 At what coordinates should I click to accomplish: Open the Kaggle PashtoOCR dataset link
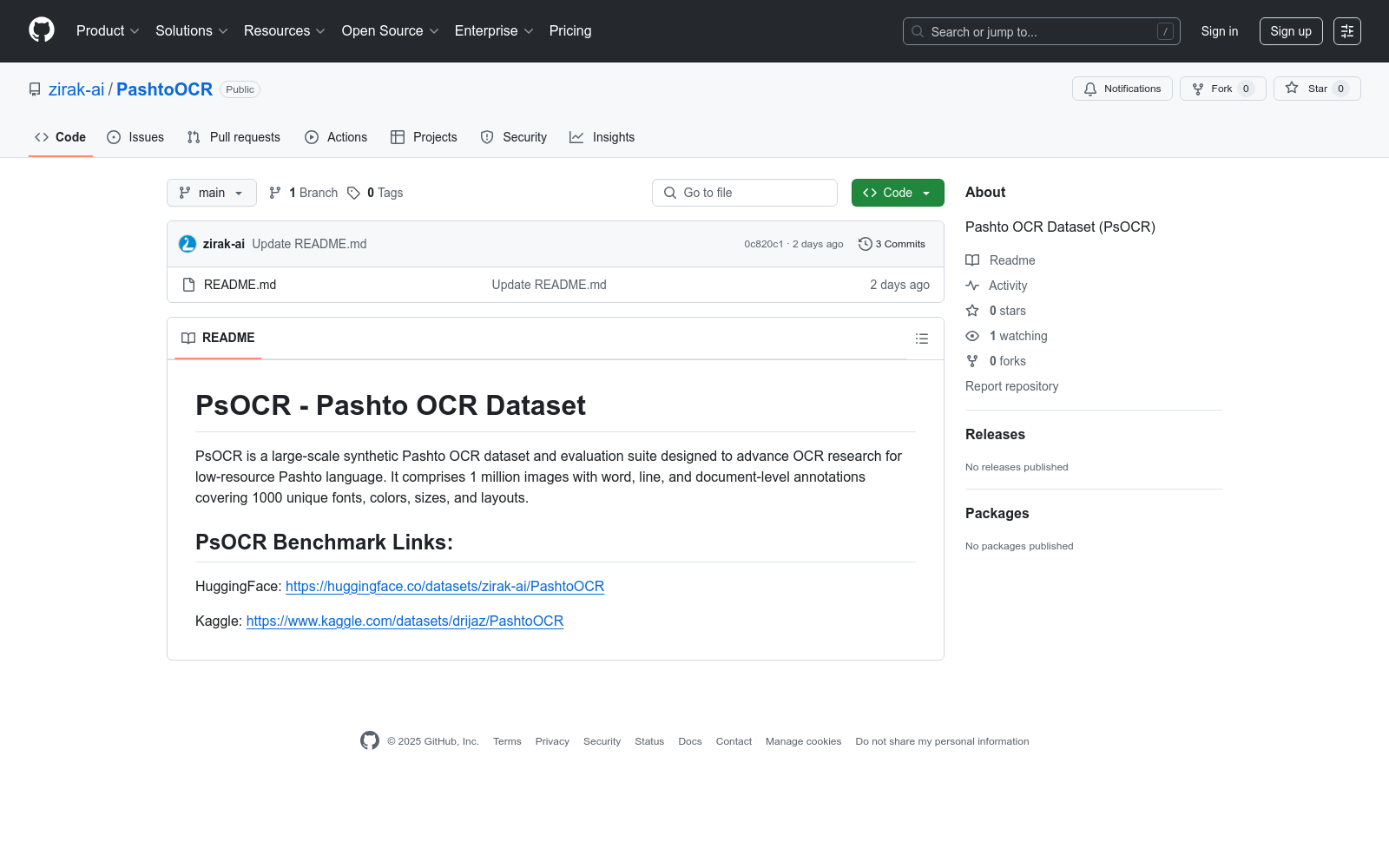coord(405,621)
